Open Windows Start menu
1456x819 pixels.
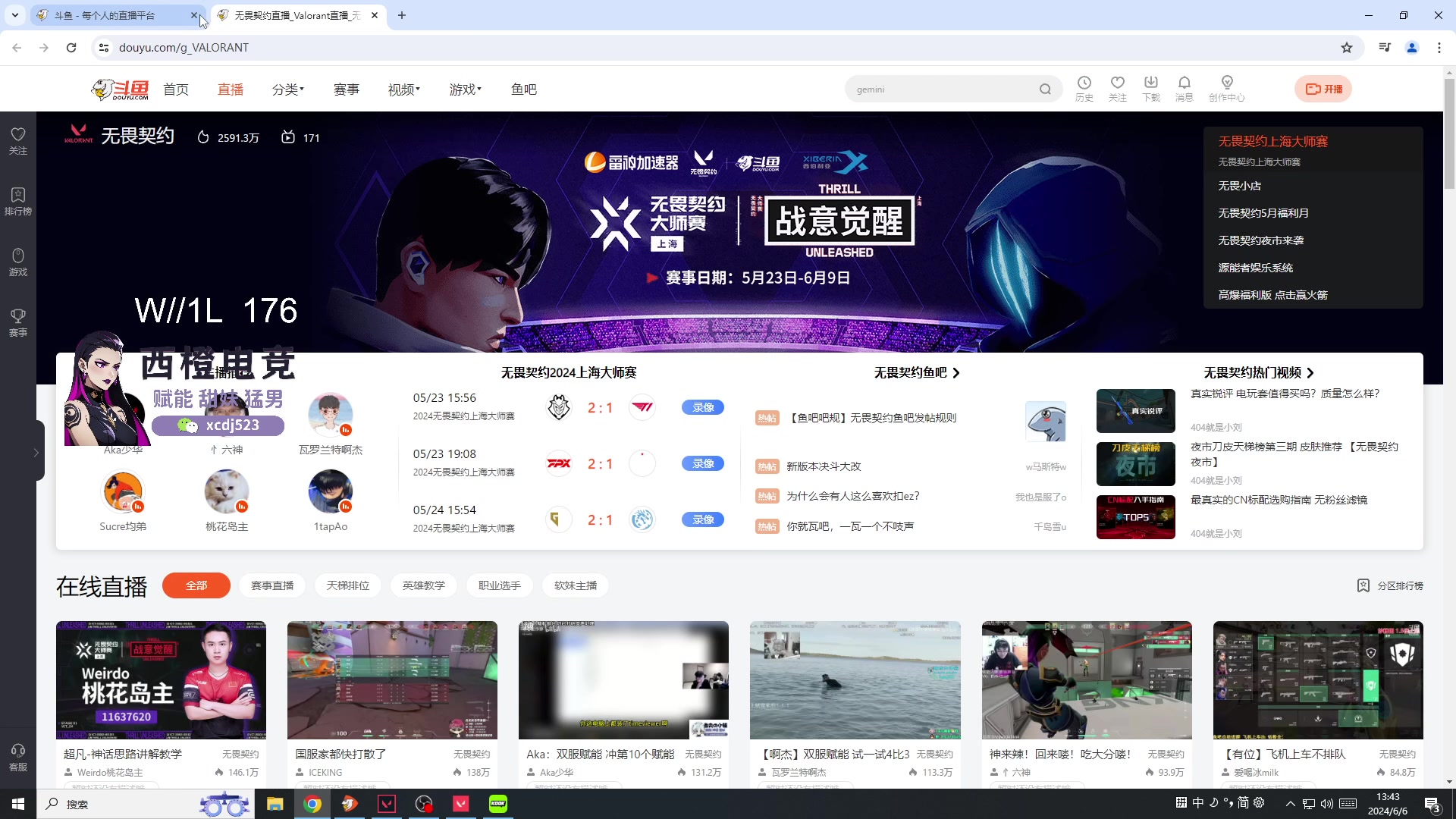[x=18, y=804]
